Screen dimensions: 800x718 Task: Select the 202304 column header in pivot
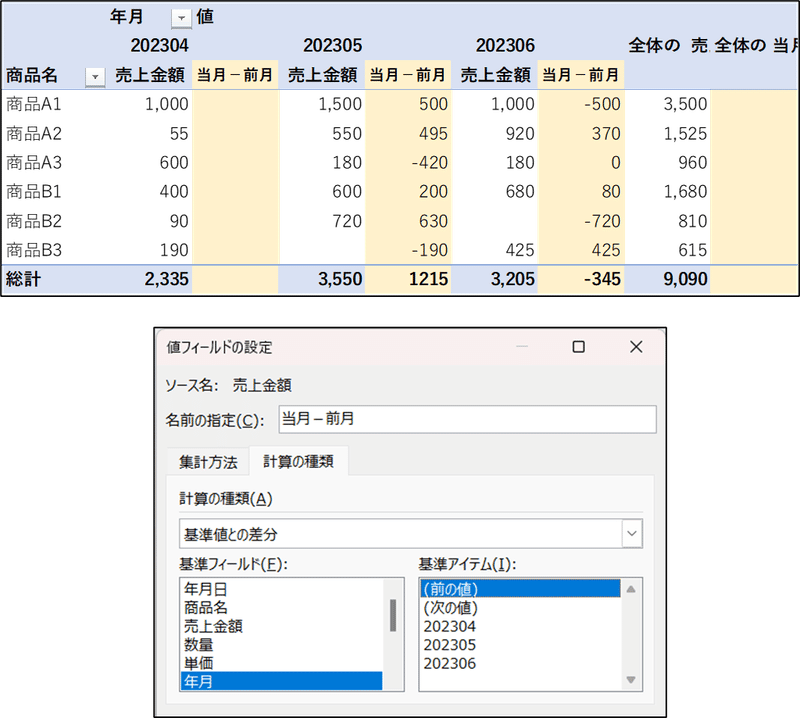160,45
